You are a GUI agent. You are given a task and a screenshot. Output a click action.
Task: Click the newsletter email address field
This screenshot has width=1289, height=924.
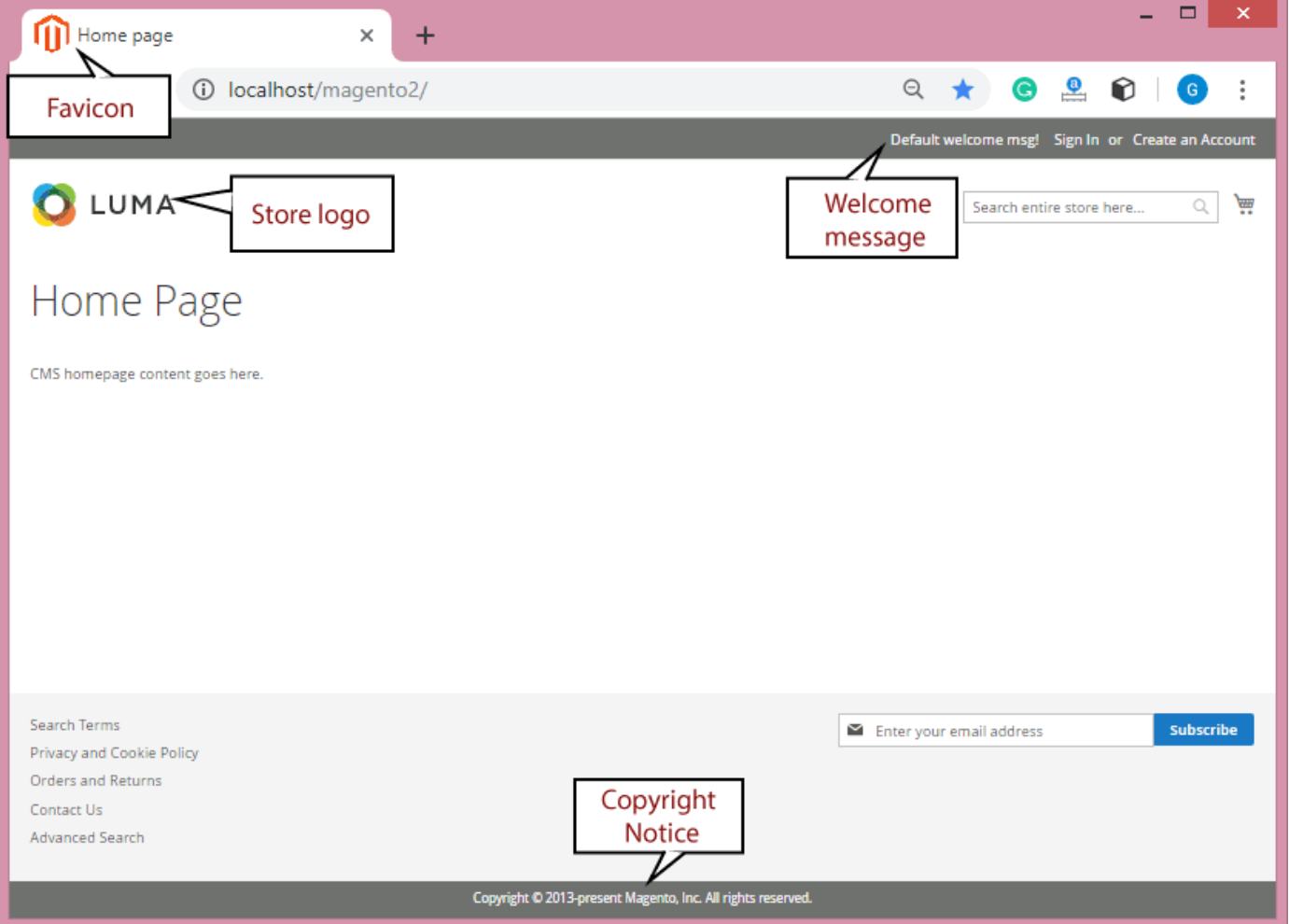point(1008,731)
